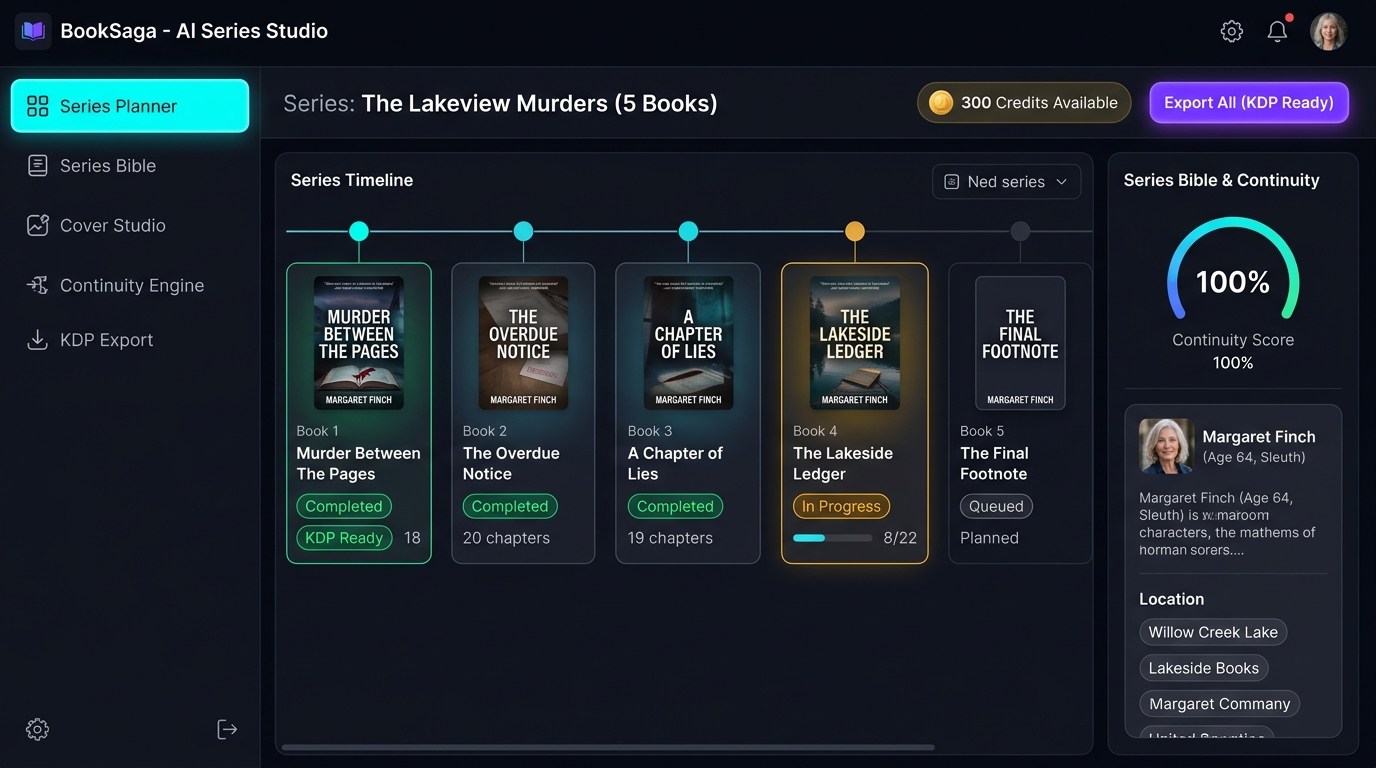The width and height of the screenshot is (1376, 768).
Task: Select Willow Creek Lake location tag
Action: tap(1213, 632)
